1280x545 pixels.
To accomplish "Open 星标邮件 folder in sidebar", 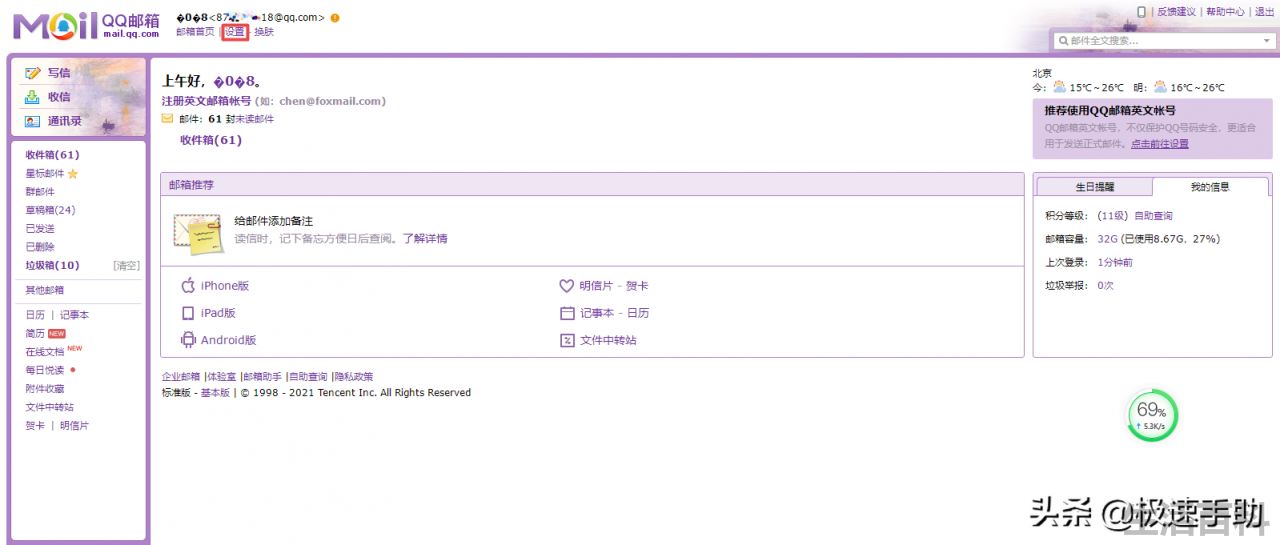I will tap(45, 174).
